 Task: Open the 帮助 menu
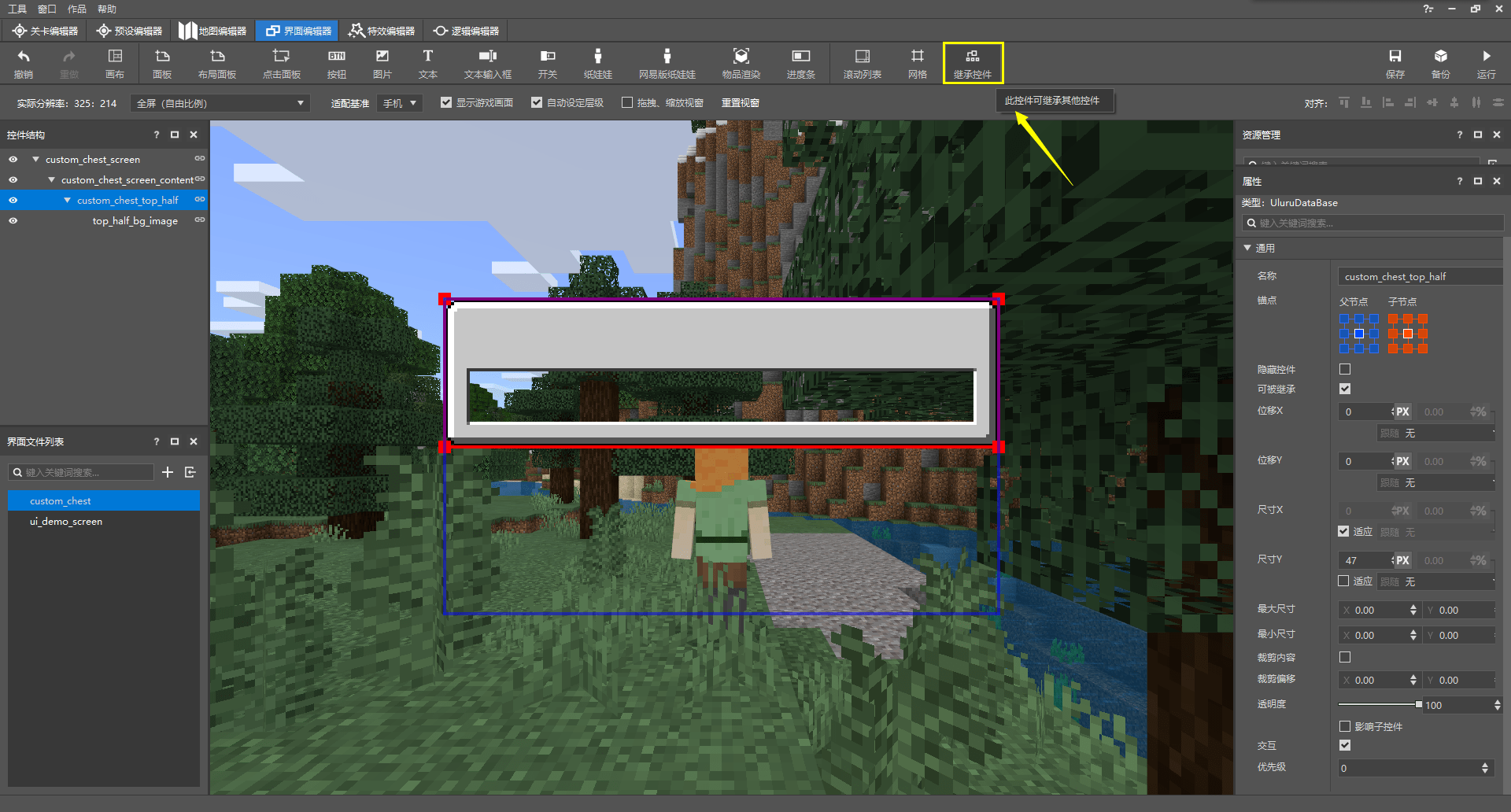click(x=107, y=9)
